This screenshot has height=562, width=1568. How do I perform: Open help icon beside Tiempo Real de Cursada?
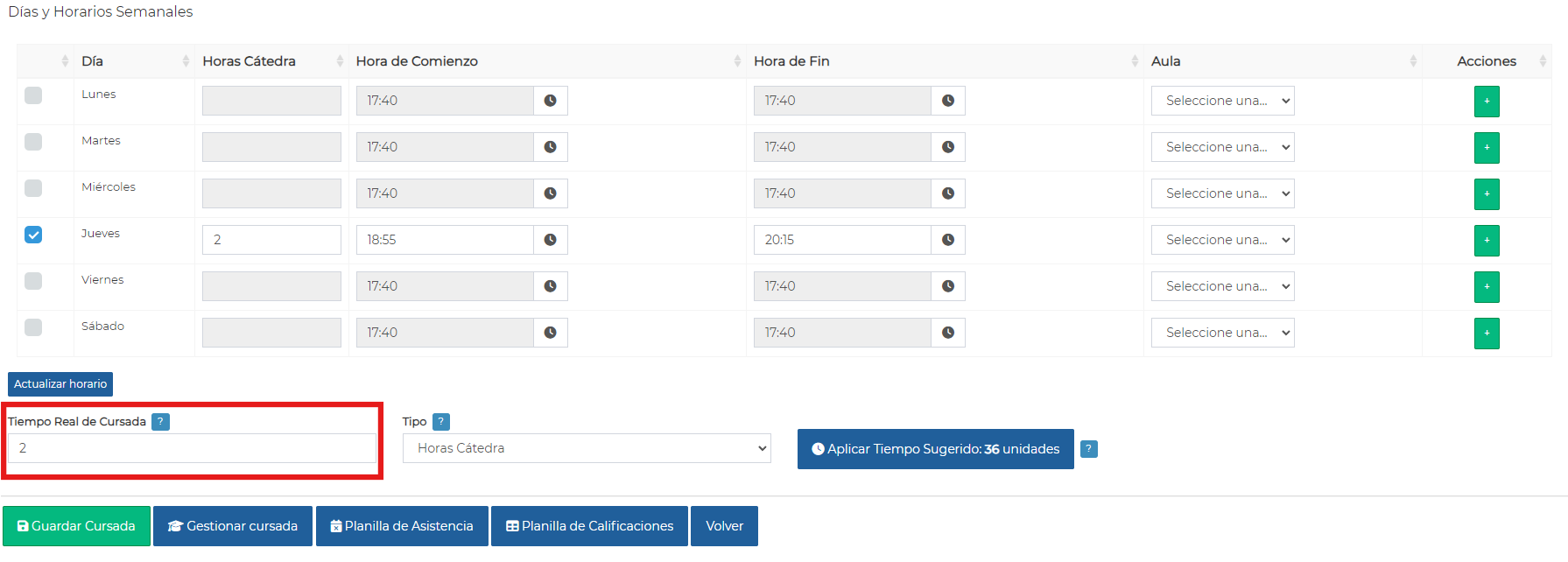(160, 422)
